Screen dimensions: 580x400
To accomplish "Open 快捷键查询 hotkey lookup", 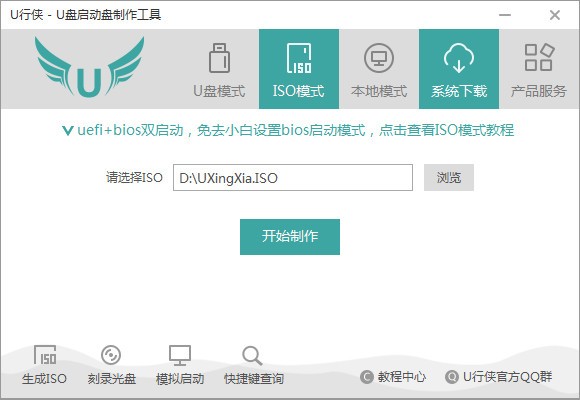I will coord(254,366).
